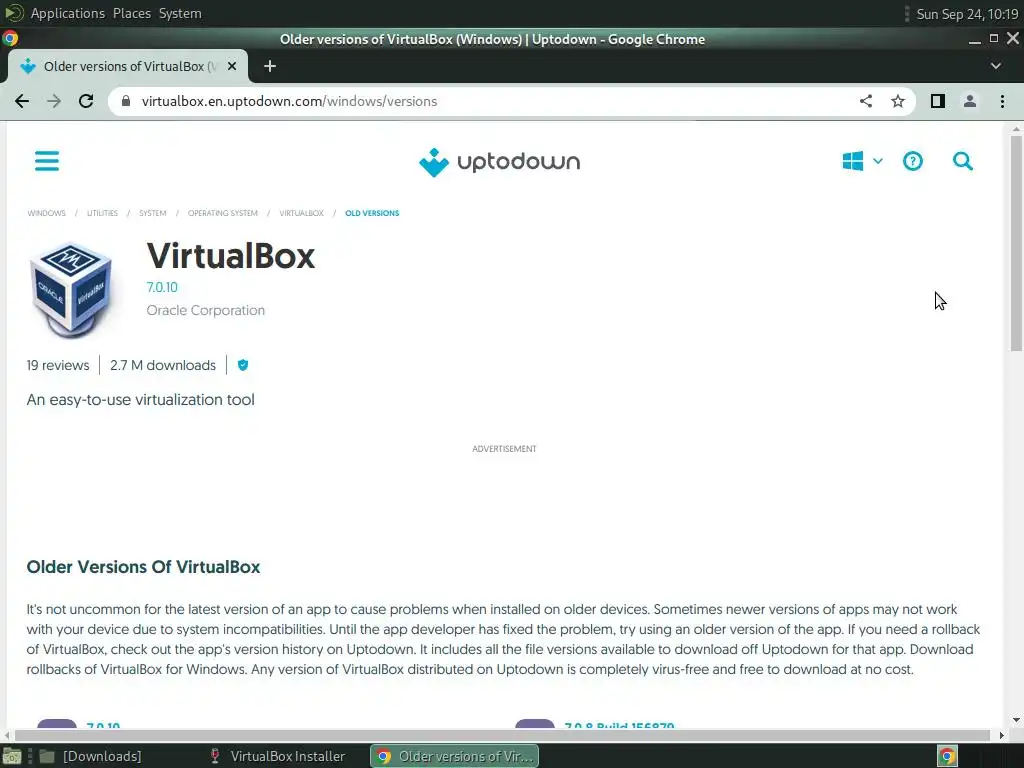Click the 7.0.10 version link
1024x768 pixels.
pos(162,287)
